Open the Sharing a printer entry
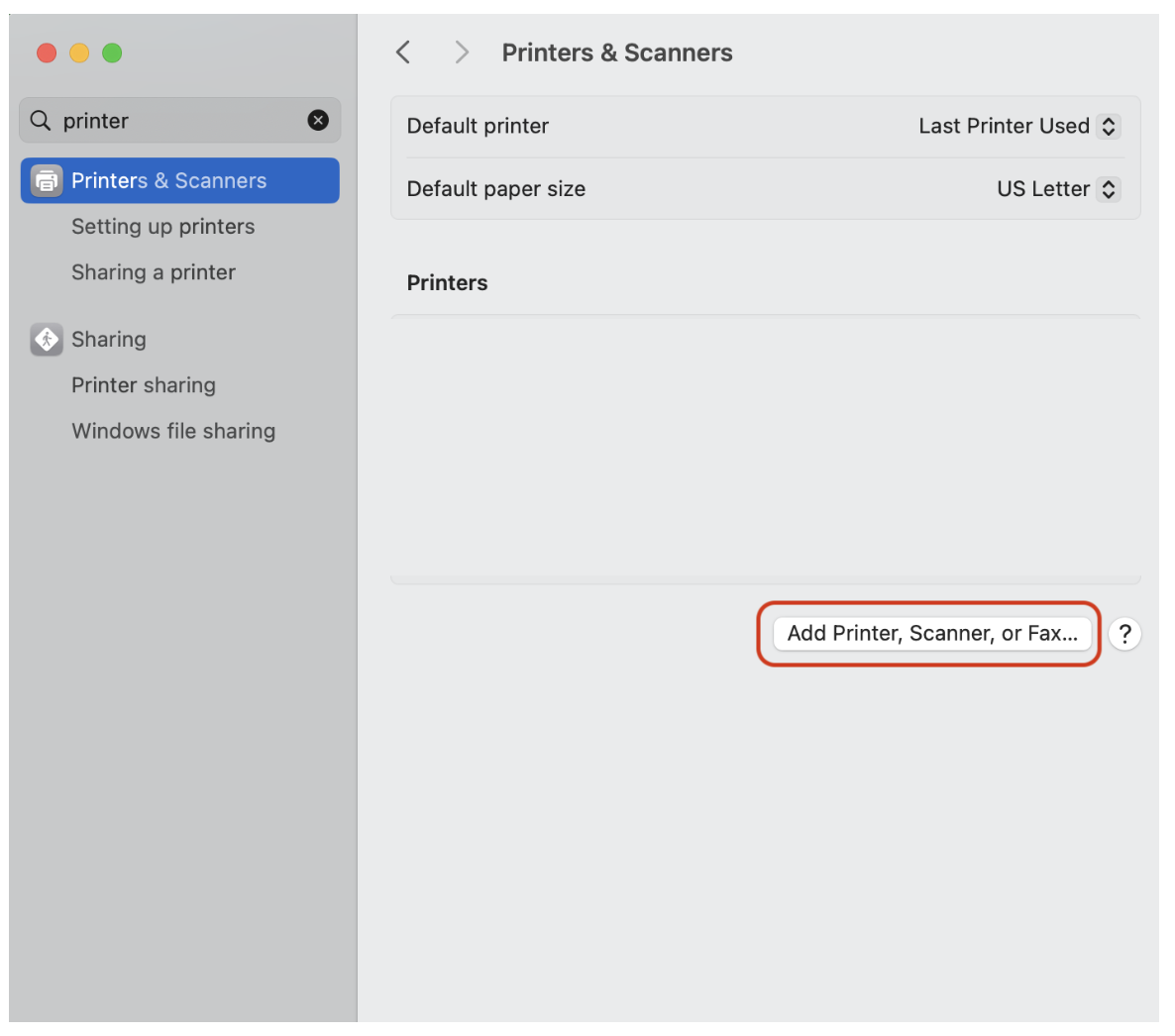The image size is (1175, 1036). click(153, 271)
